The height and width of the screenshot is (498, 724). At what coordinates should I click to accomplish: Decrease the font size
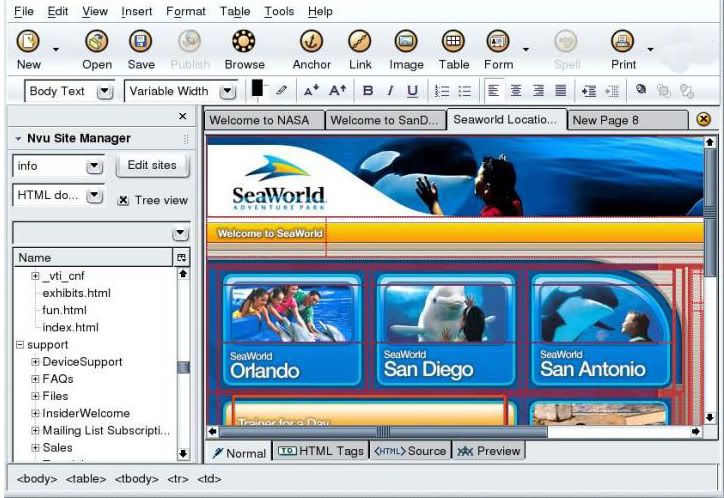[311, 90]
